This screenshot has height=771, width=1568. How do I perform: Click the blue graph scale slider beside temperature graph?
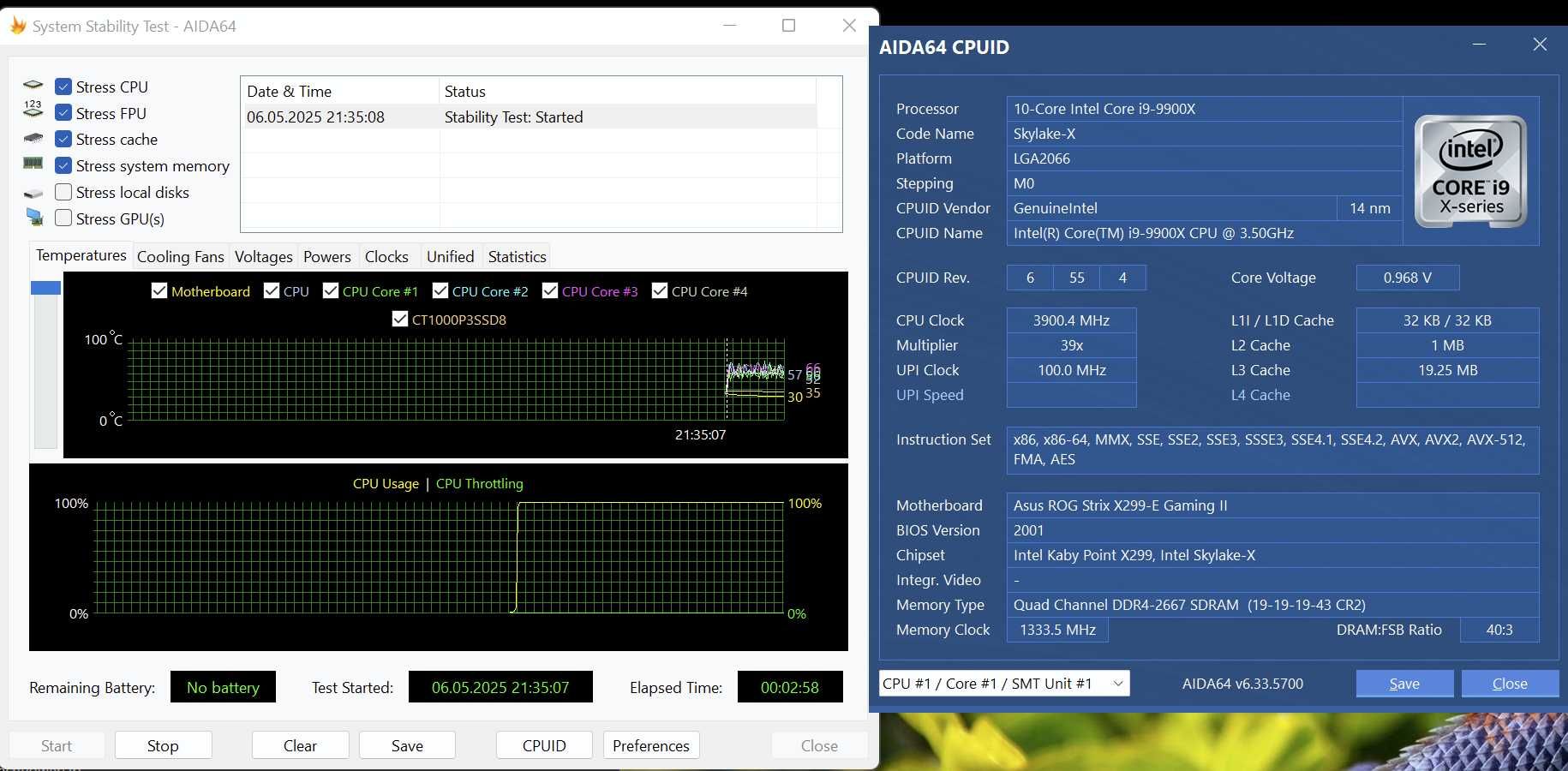[45, 288]
